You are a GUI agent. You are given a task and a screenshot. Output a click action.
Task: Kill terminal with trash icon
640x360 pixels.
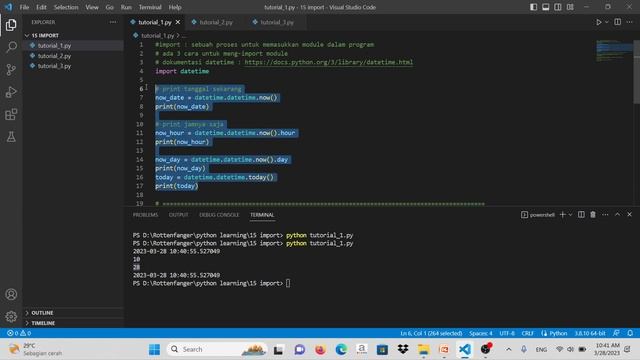(593, 215)
